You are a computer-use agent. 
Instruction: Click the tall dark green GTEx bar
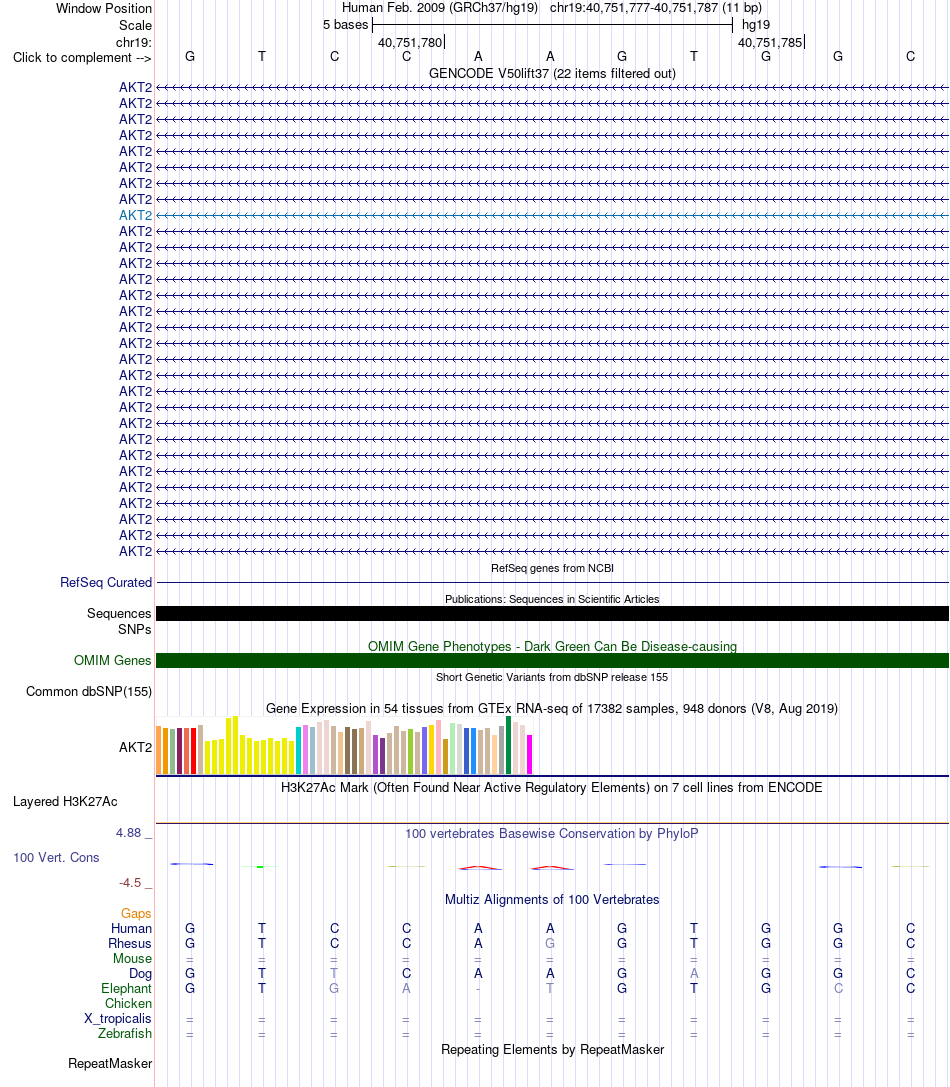click(509, 745)
